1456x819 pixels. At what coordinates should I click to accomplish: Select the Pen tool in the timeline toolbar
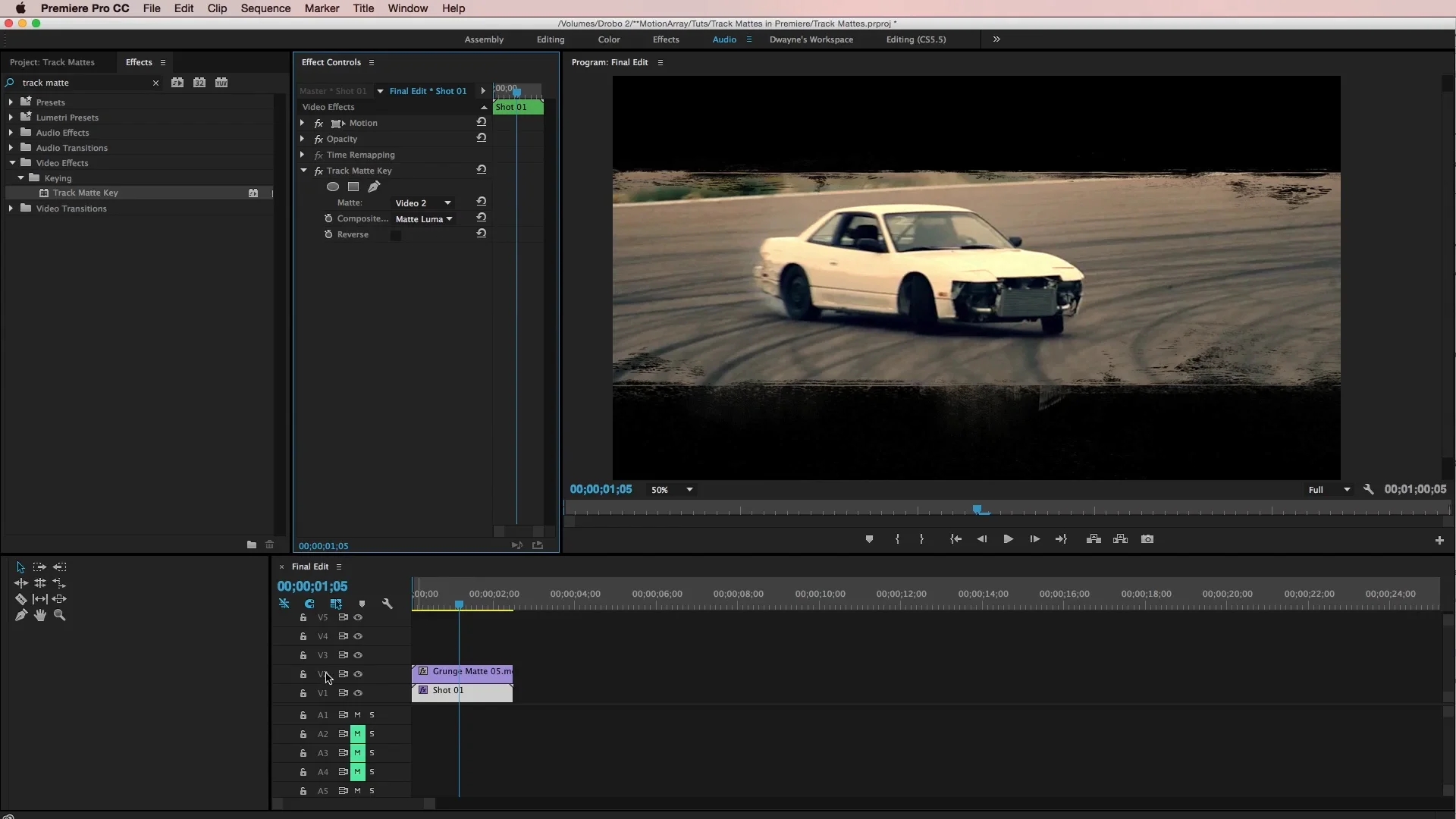[x=20, y=616]
